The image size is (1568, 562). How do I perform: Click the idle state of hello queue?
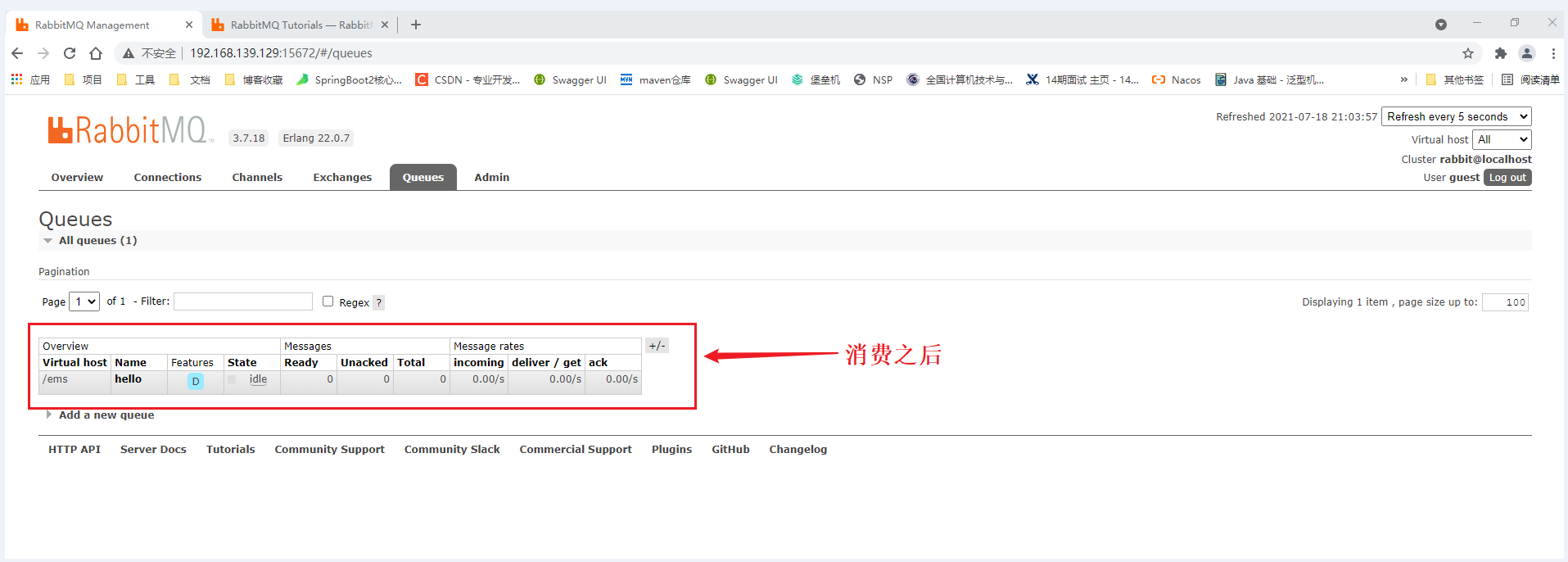click(258, 378)
